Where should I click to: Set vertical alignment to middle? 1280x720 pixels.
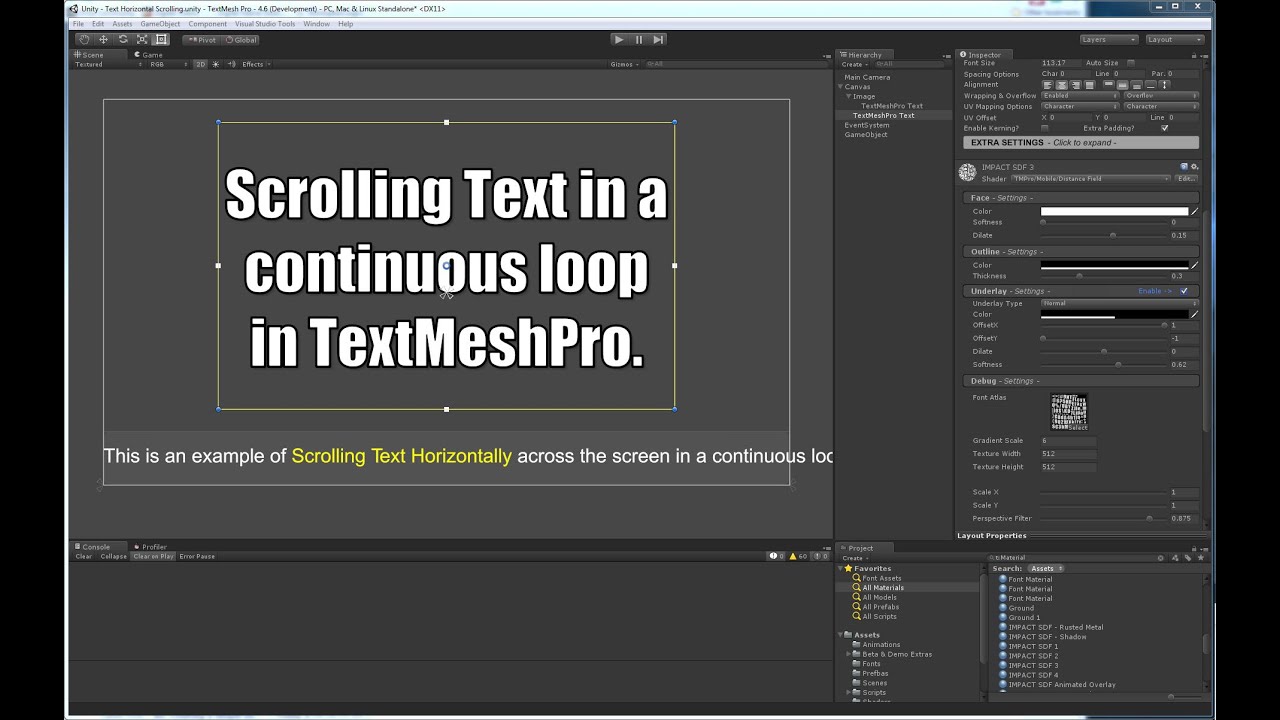pos(1123,85)
